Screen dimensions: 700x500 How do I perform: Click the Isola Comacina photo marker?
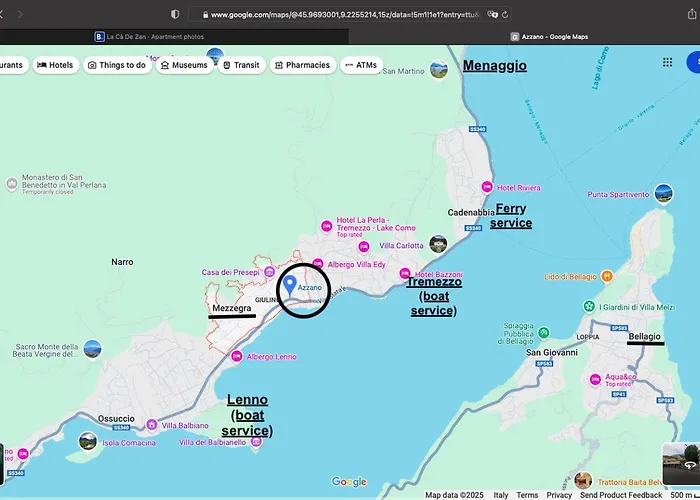coord(88,441)
